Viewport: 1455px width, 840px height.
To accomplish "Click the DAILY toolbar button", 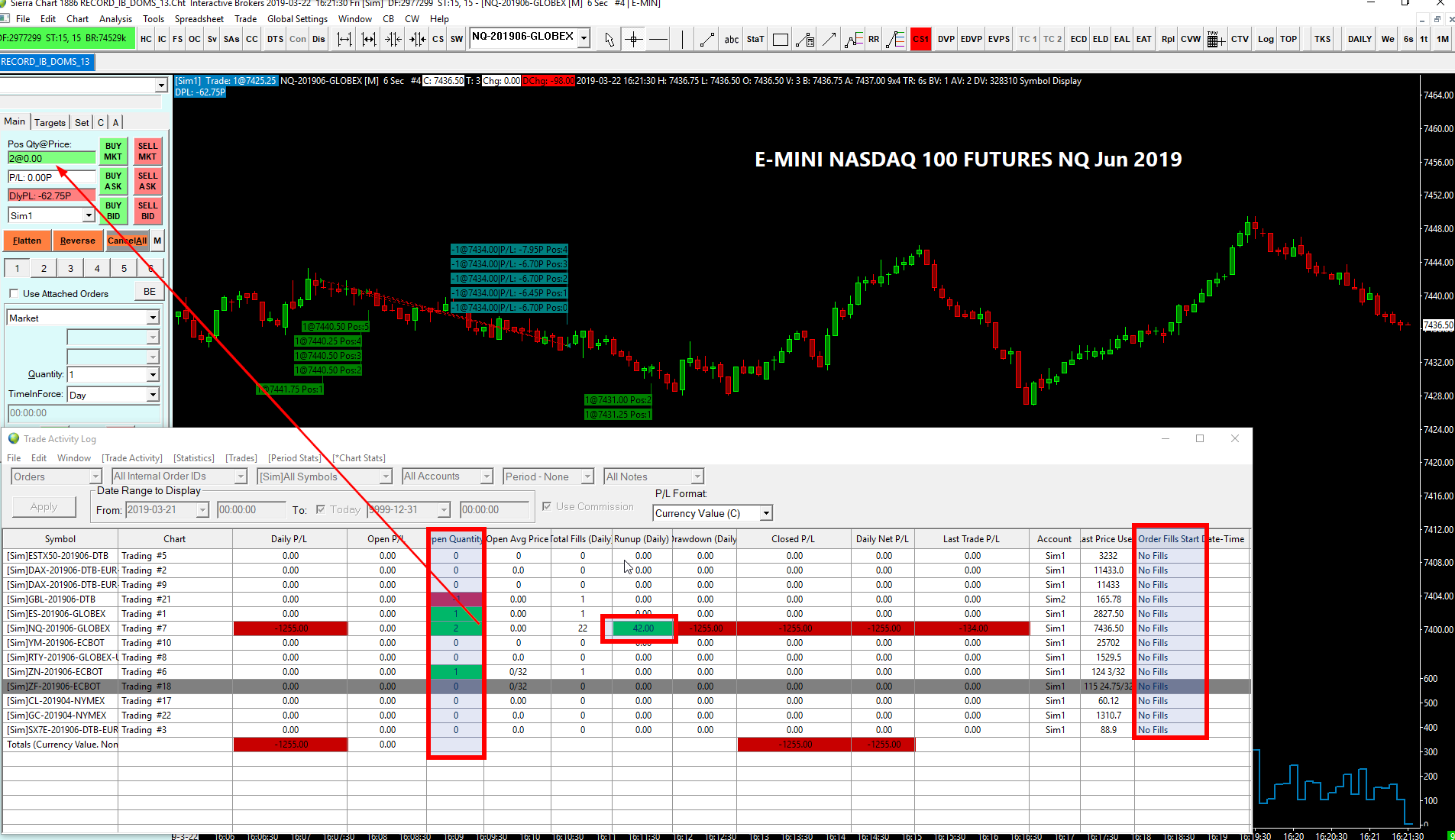I will coord(1360,39).
